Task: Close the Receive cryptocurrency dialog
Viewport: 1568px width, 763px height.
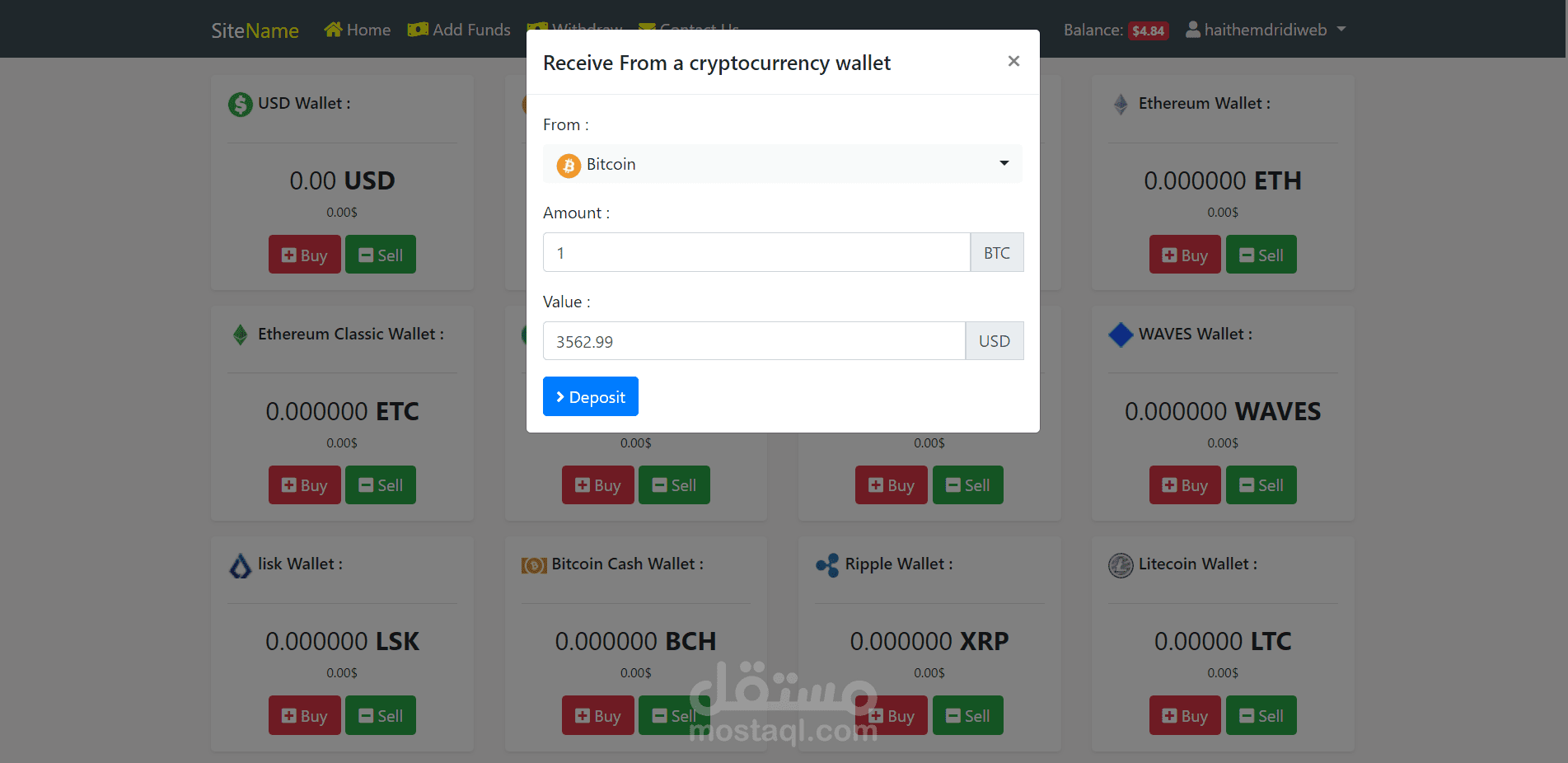Action: coord(1013,61)
